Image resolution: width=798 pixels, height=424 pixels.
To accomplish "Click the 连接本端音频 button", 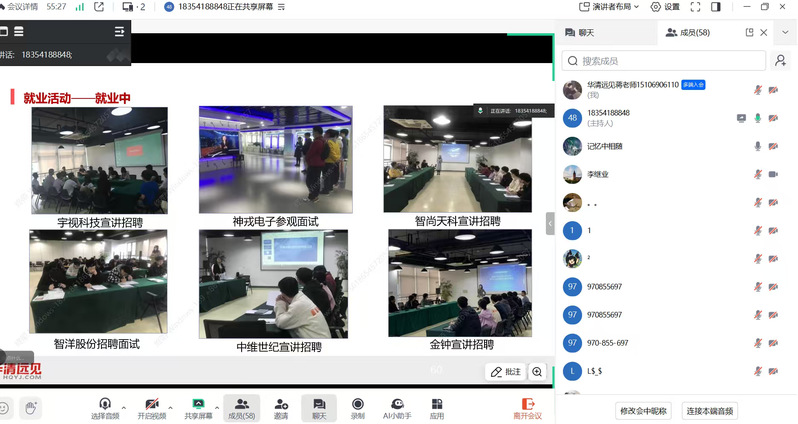I will click(709, 410).
